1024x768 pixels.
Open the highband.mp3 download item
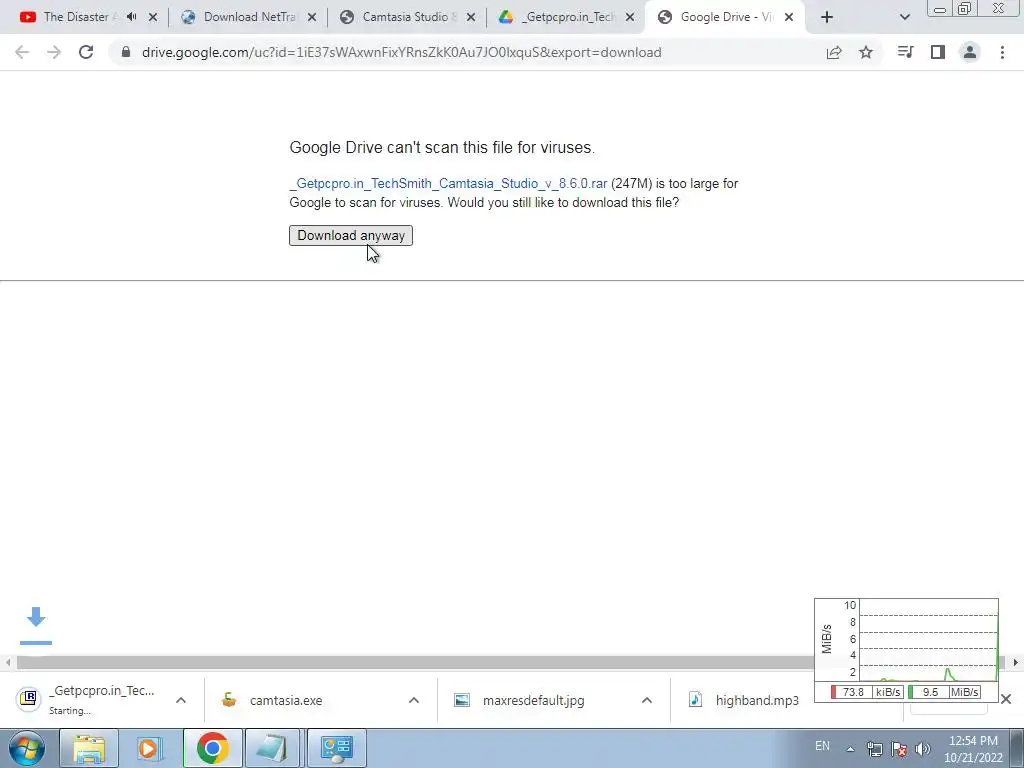[x=744, y=700]
